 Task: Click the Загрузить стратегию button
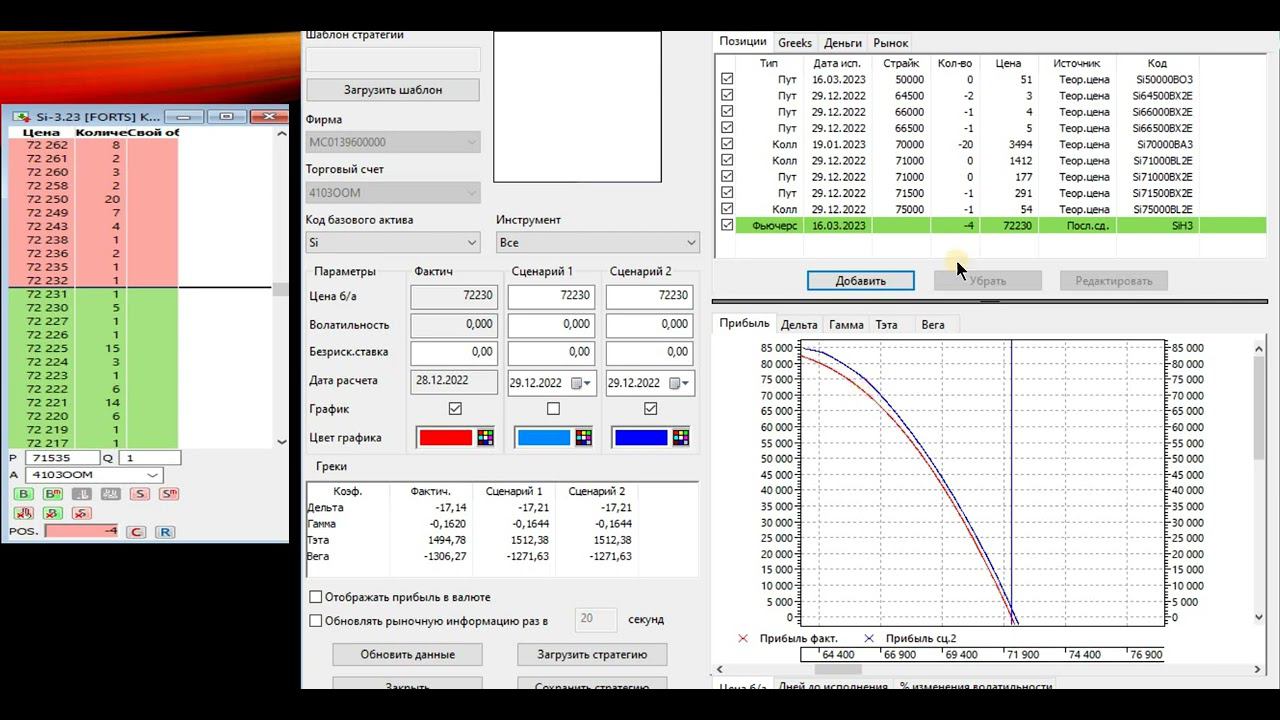tap(592, 655)
